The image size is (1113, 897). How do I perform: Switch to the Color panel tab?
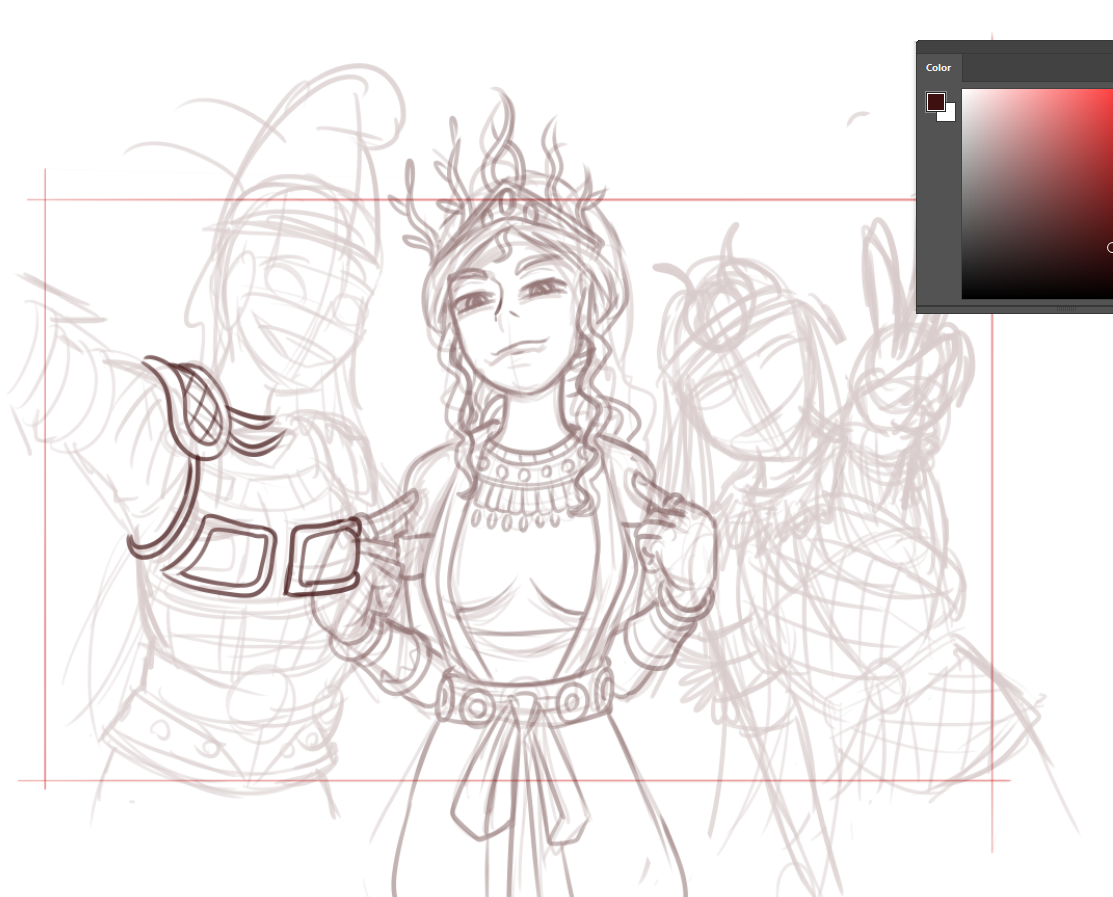click(x=938, y=67)
